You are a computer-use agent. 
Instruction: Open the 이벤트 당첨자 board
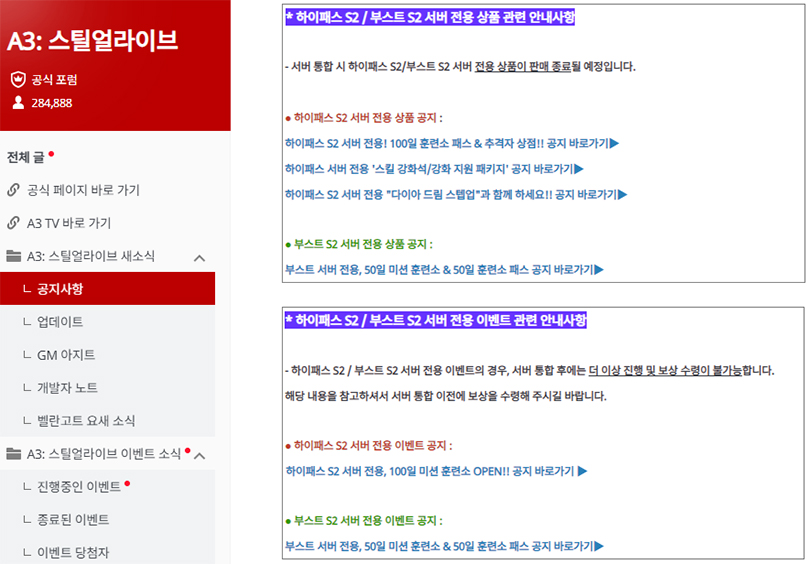pos(73,553)
